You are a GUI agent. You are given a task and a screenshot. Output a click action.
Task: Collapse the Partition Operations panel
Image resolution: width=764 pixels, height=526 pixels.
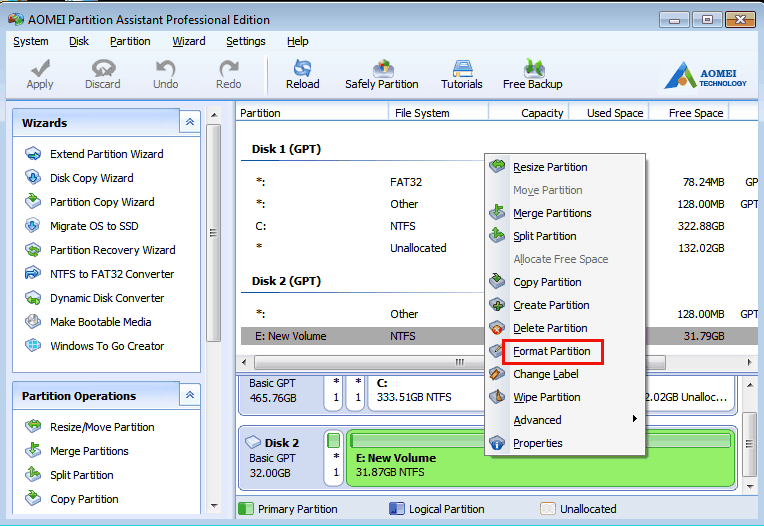(190, 395)
